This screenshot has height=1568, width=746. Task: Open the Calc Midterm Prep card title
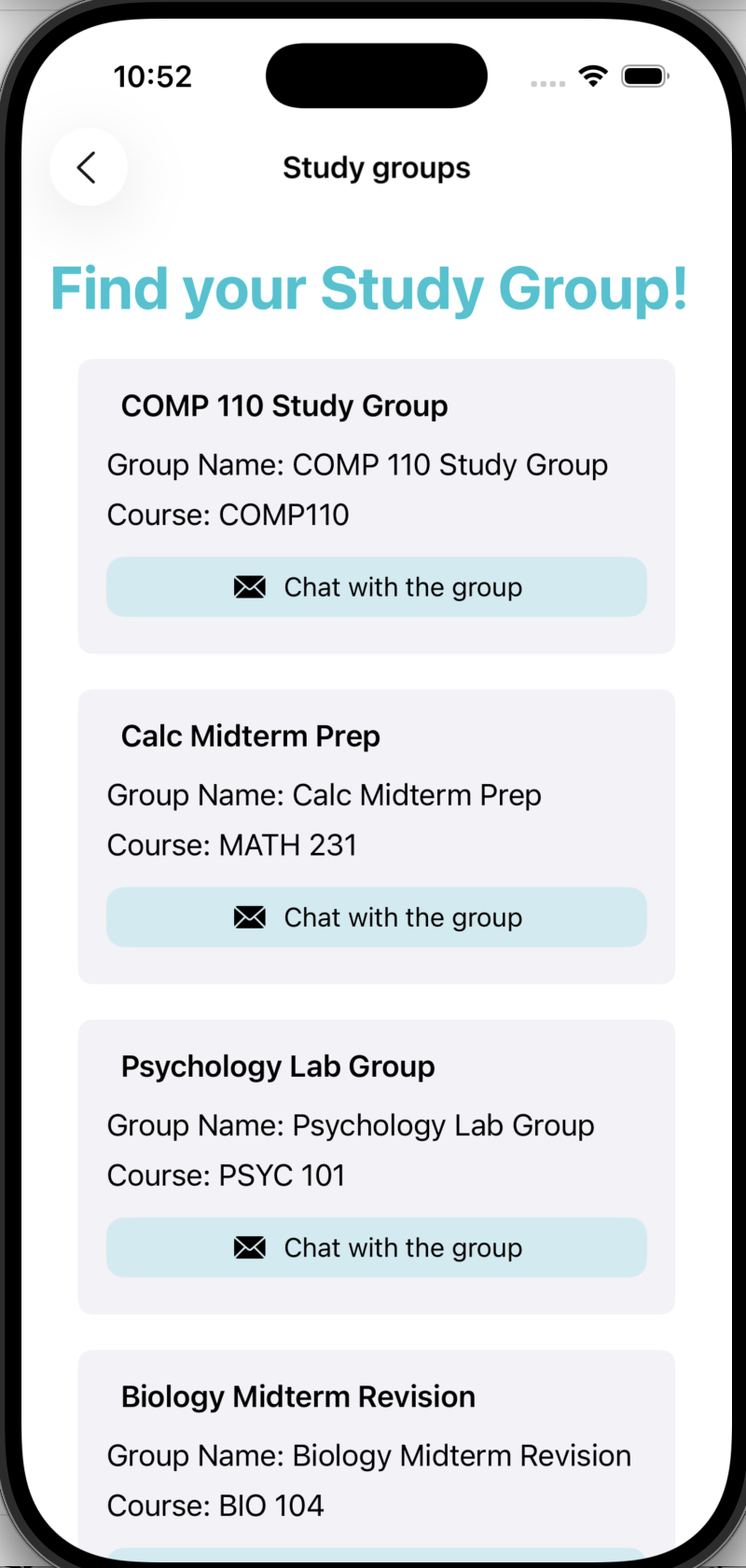point(251,736)
